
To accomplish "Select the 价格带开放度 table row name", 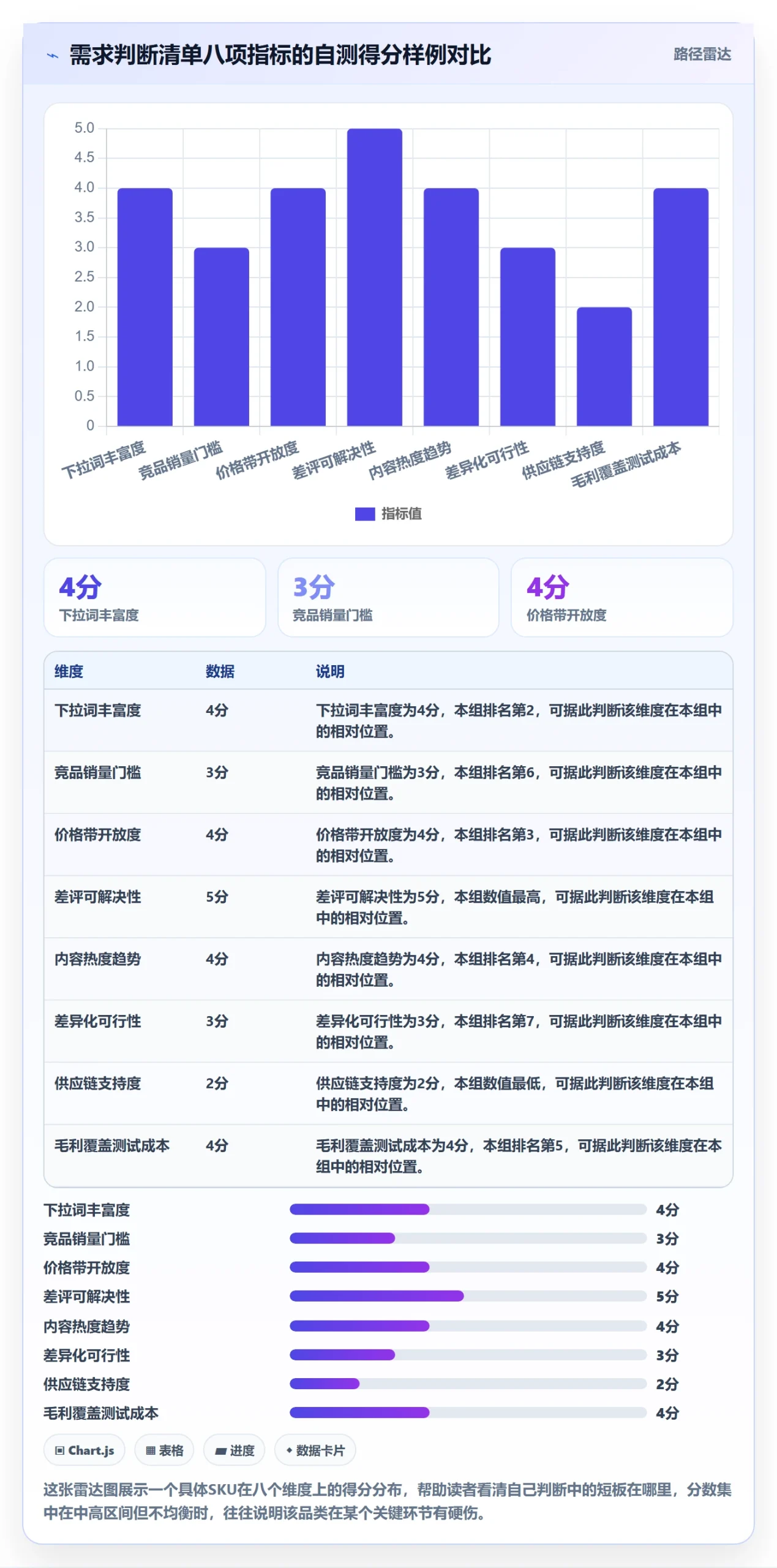I will click(97, 834).
